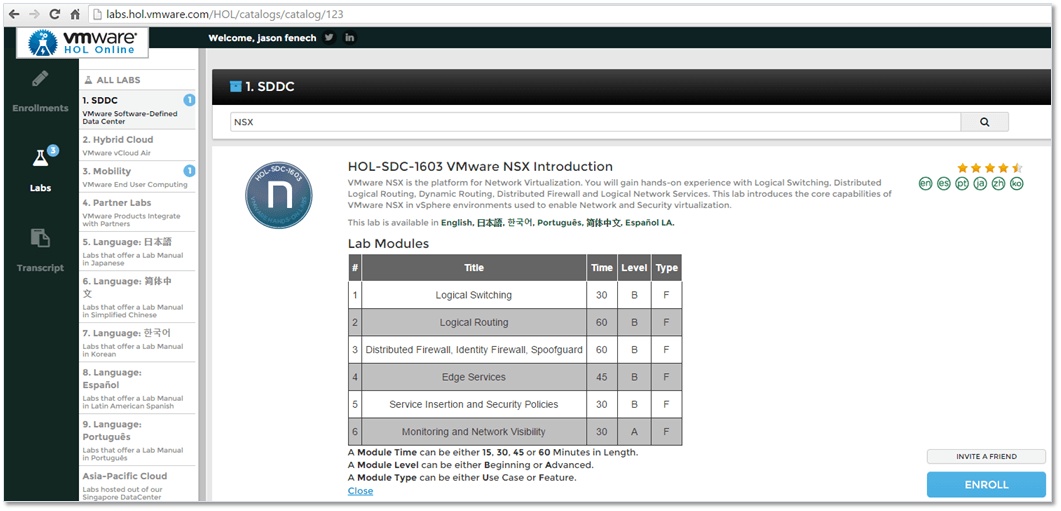Viewport: 1061px width, 511px height.
Task: Select 1. SDDC catalog
Action: [x=137, y=110]
